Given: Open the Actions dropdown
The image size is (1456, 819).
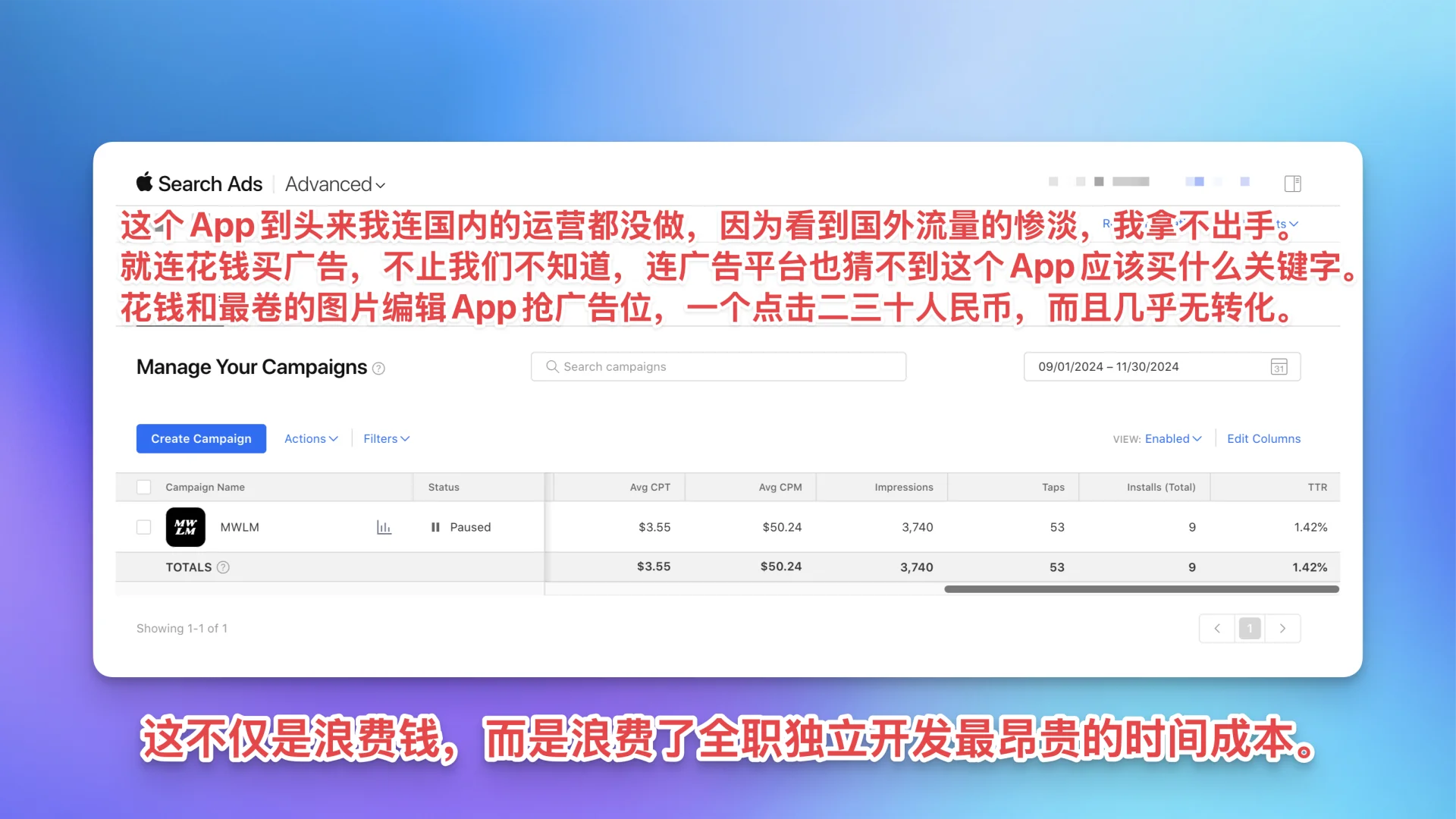Looking at the screenshot, I should 310,438.
